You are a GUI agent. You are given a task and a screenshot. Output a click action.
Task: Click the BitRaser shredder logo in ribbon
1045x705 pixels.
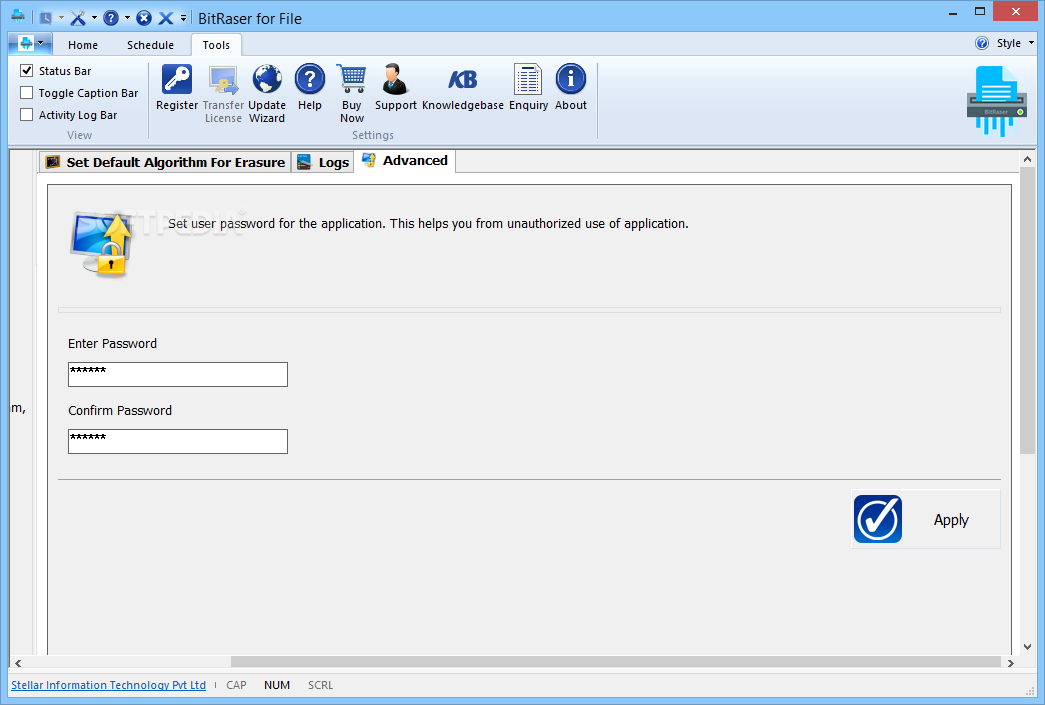[996, 101]
